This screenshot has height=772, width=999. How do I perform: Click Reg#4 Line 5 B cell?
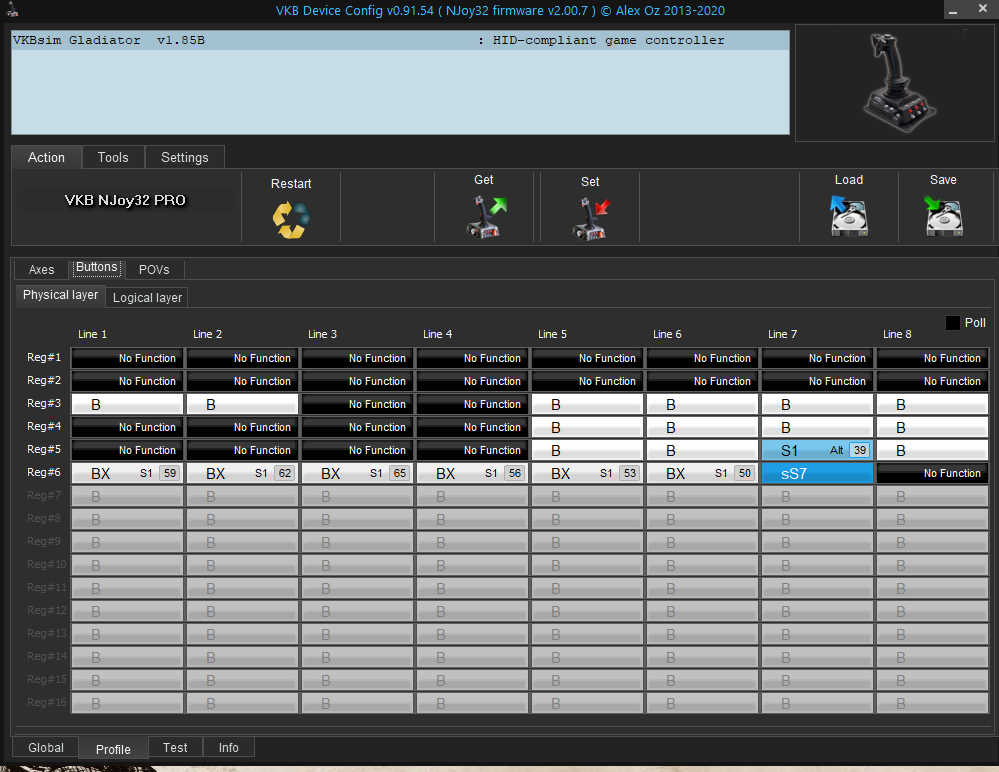pos(587,427)
